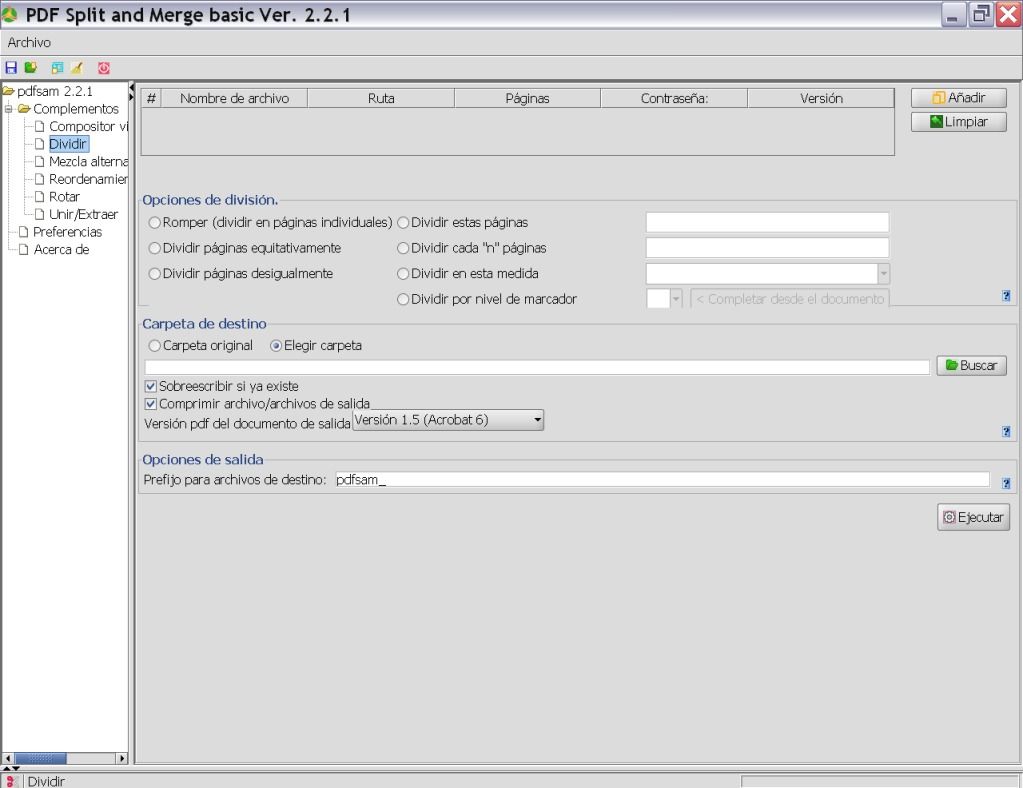This screenshot has width=1023, height=788.
Task: Click Completar desde el documento button
Action: pyautogui.click(x=789, y=299)
